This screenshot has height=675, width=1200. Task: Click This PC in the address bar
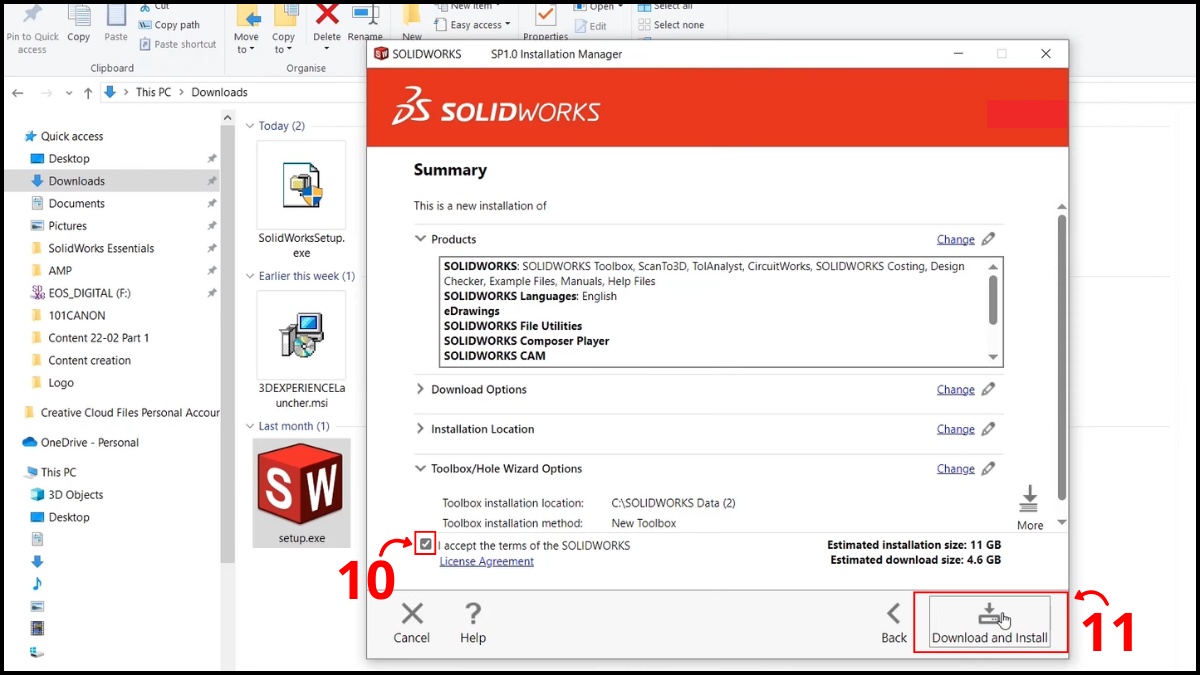click(x=153, y=92)
